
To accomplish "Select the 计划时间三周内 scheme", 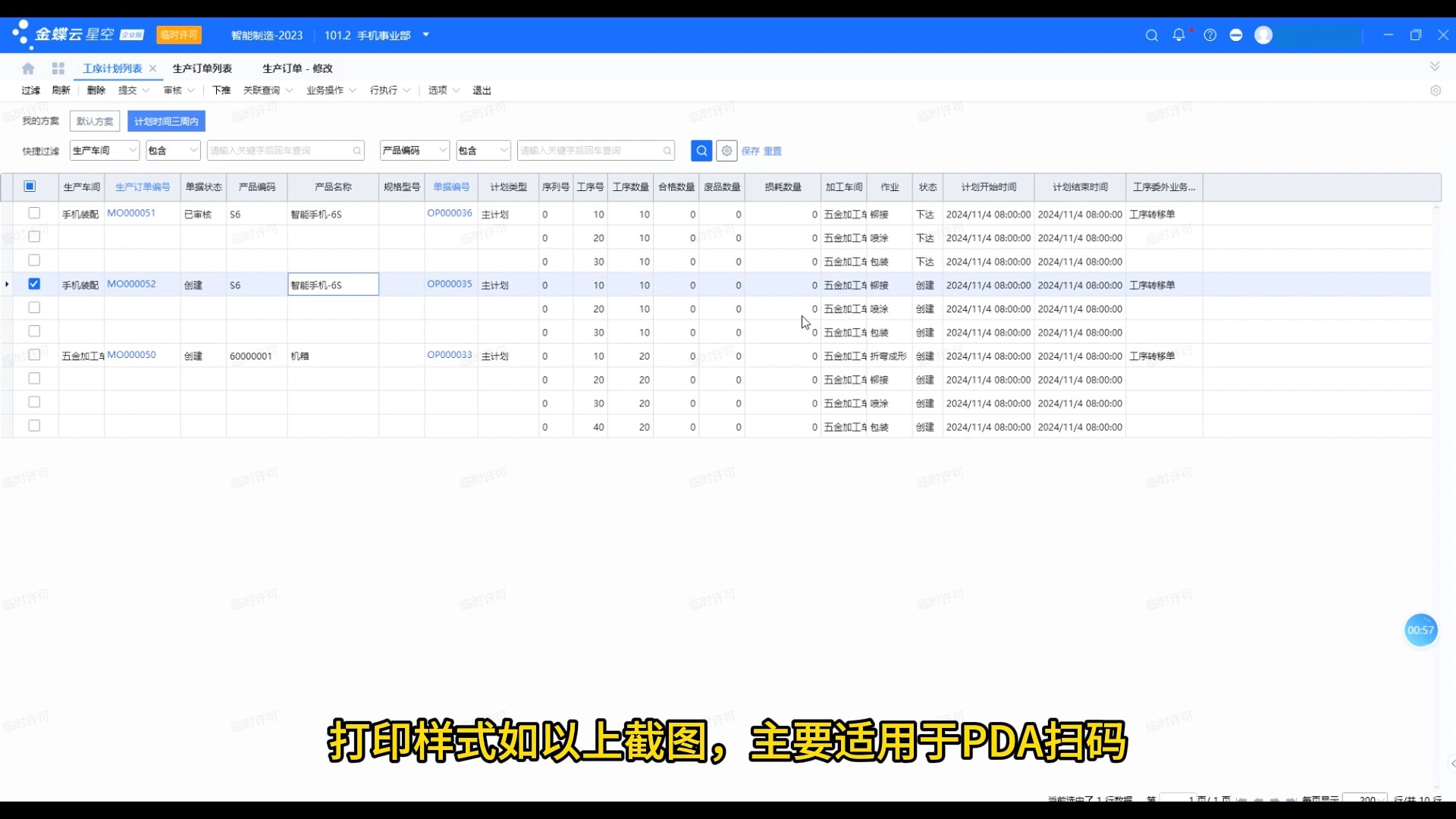I will [166, 121].
